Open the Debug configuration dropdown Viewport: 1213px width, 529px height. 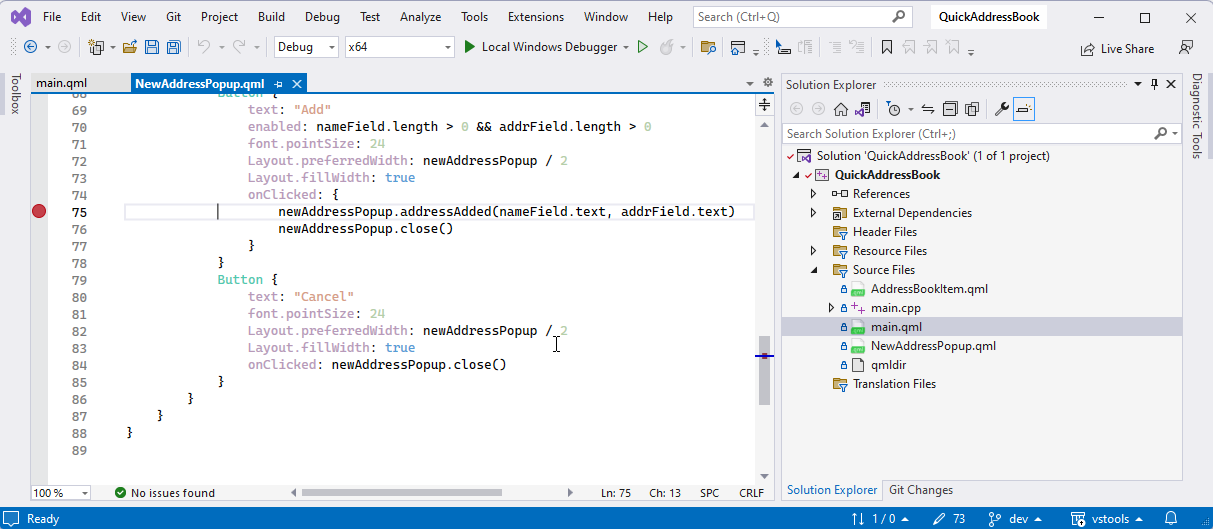(330, 47)
